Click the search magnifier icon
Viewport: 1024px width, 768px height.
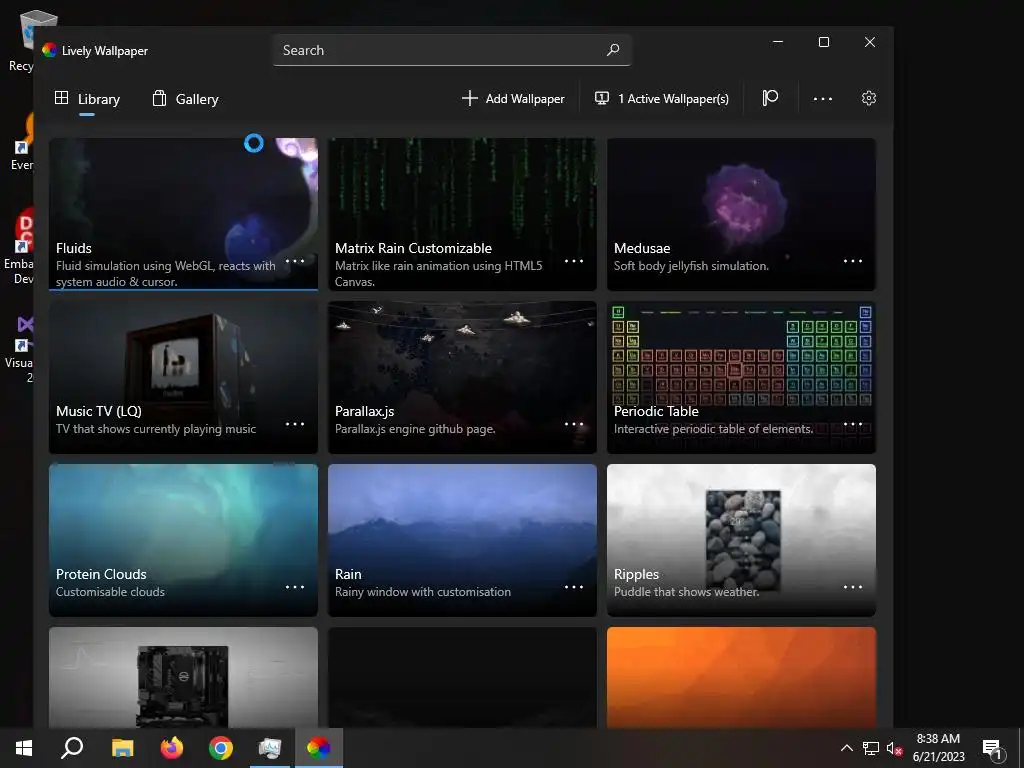pos(613,50)
